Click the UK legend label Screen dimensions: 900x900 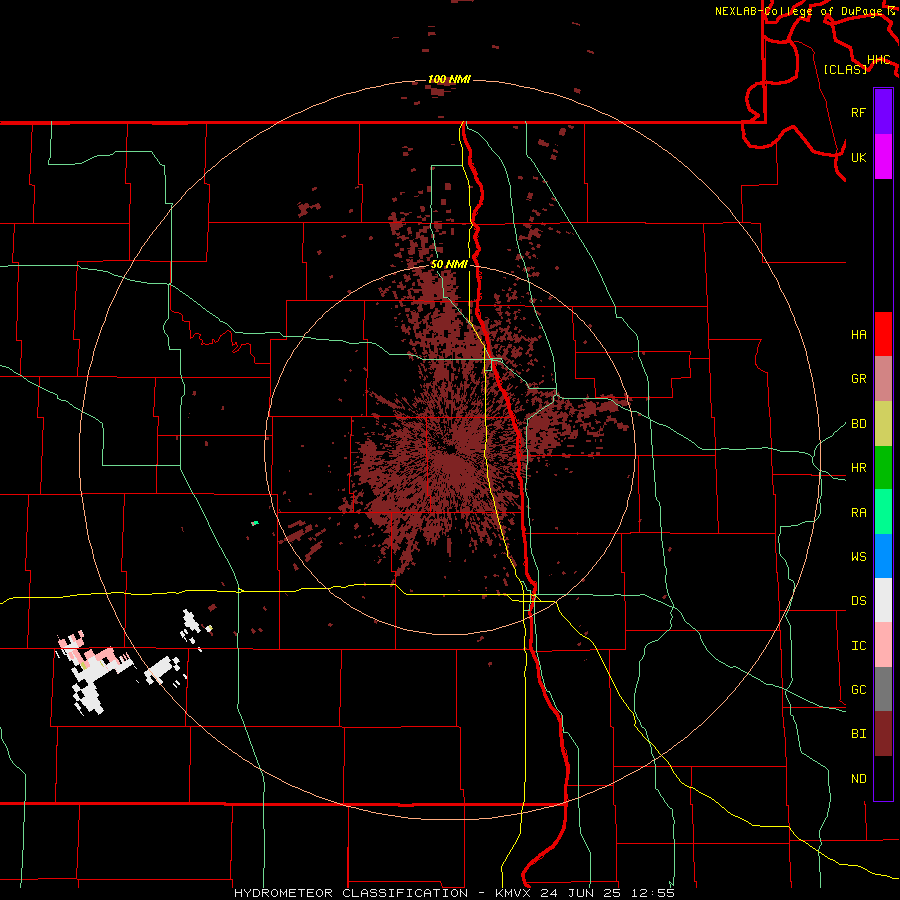(x=858, y=157)
